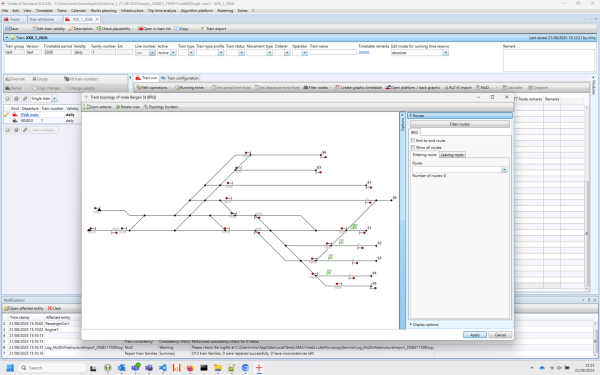Expand the Display options section

point(425,324)
